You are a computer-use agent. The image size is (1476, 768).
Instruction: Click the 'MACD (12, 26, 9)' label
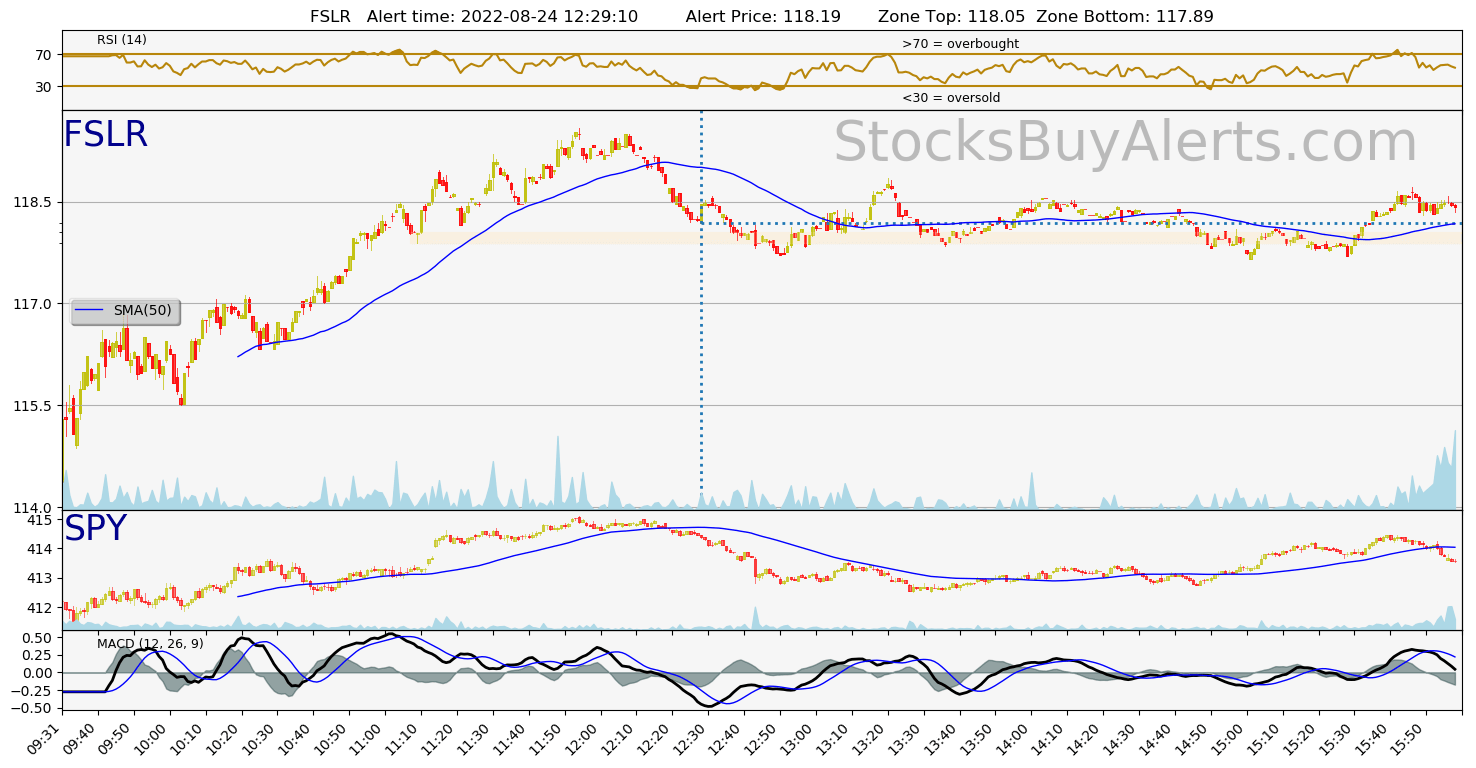click(150, 643)
